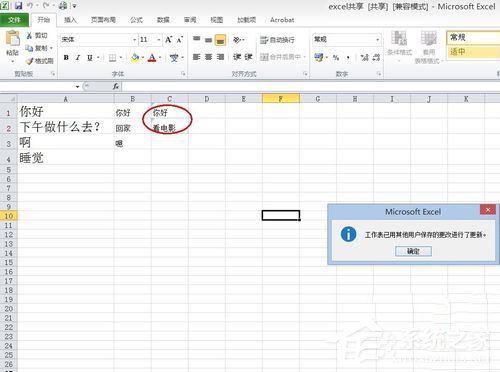Activate the 格式刷 format painter
This screenshot has width=500, height=372.
click(x=40, y=61)
